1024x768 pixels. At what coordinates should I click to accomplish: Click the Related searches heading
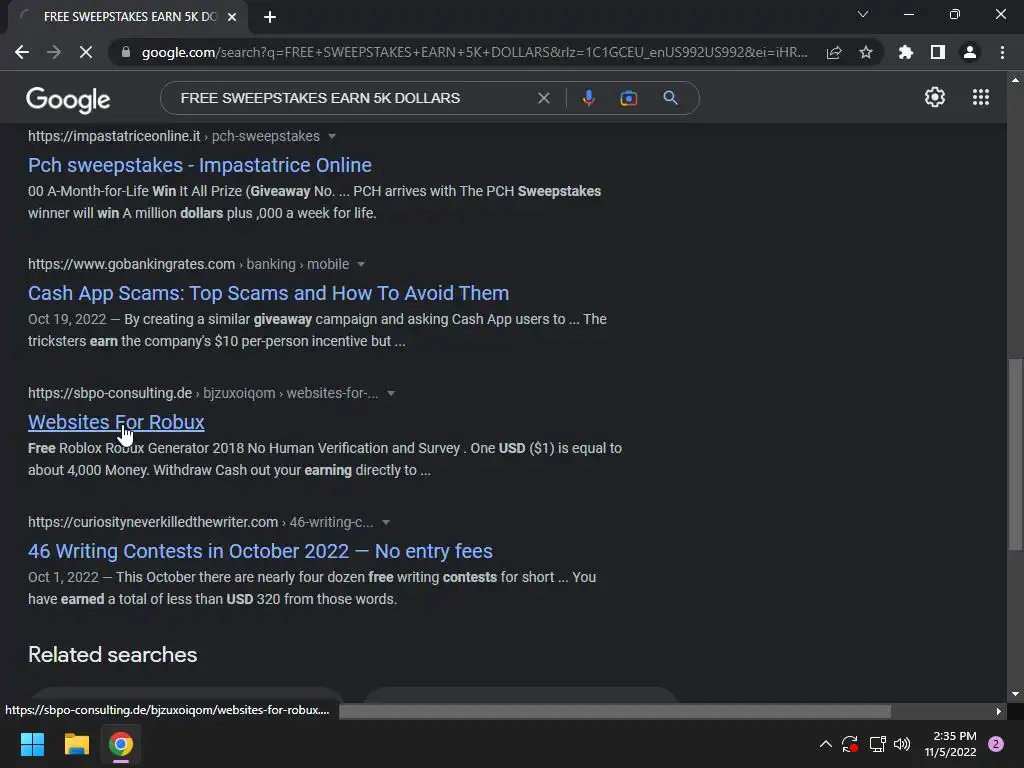112,655
